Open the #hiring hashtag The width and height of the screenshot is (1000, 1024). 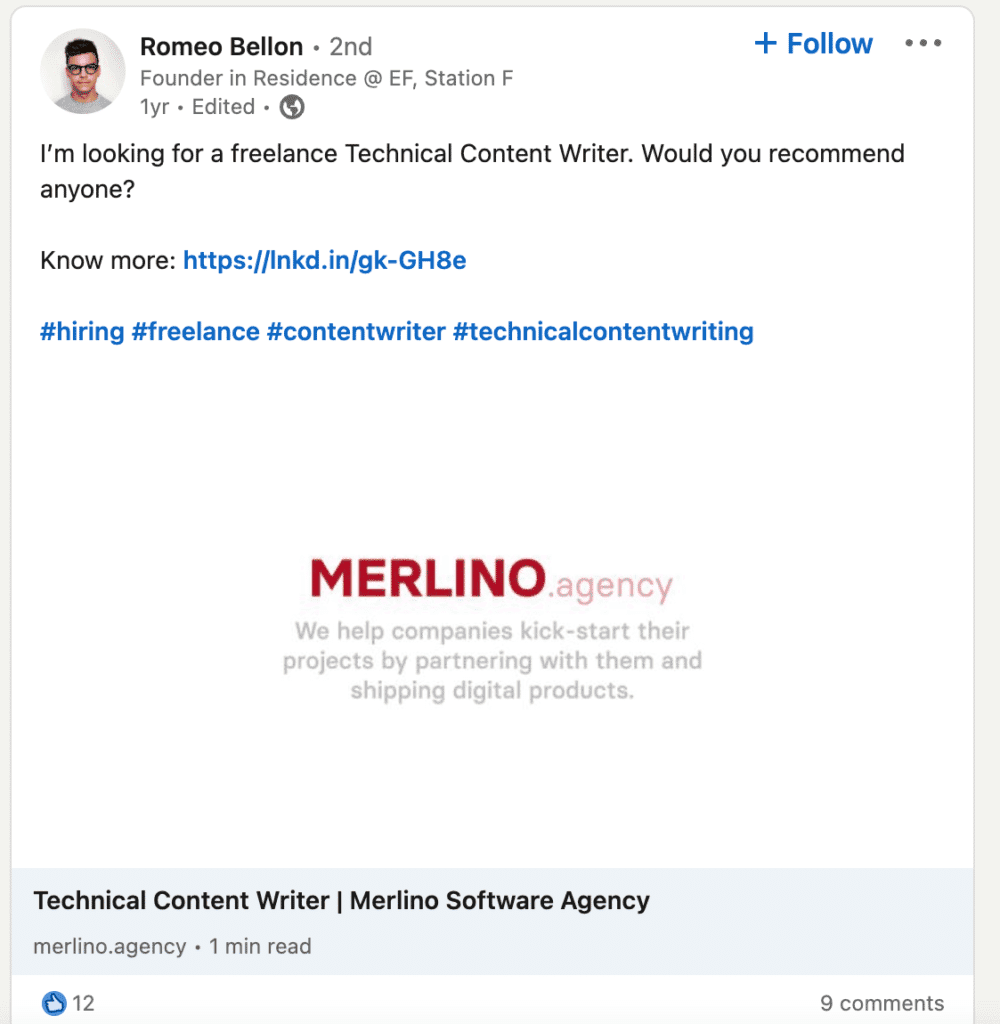coord(81,331)
